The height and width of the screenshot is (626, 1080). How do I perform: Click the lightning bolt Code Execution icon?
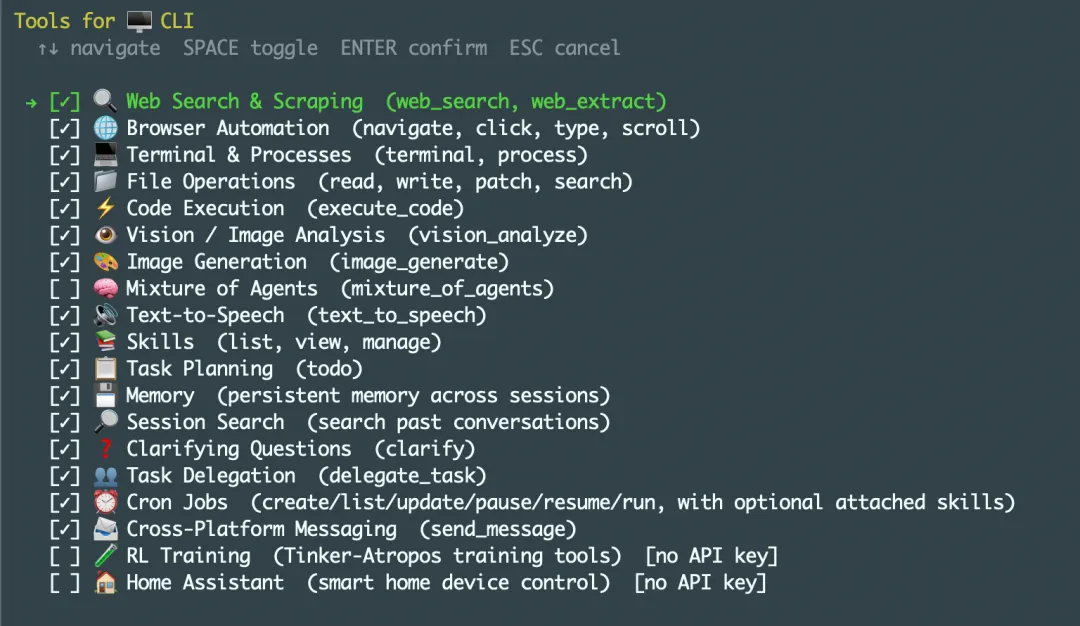coord(105,208)
